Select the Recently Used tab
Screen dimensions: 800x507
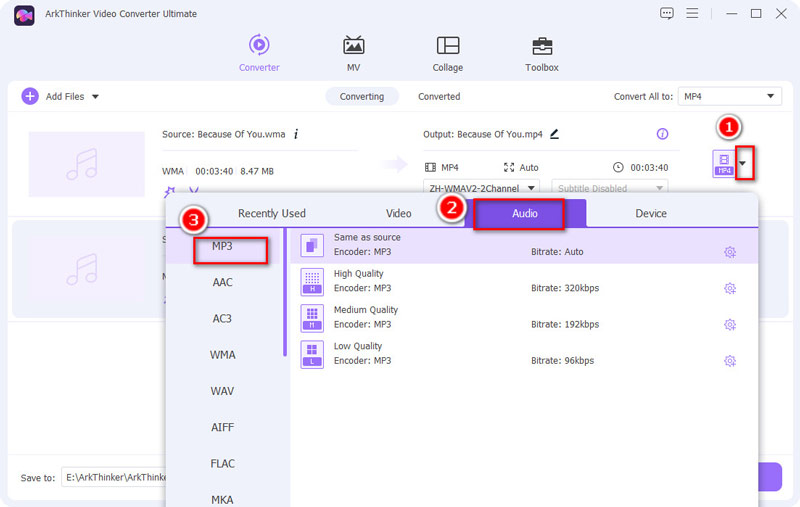coord(271,213)
